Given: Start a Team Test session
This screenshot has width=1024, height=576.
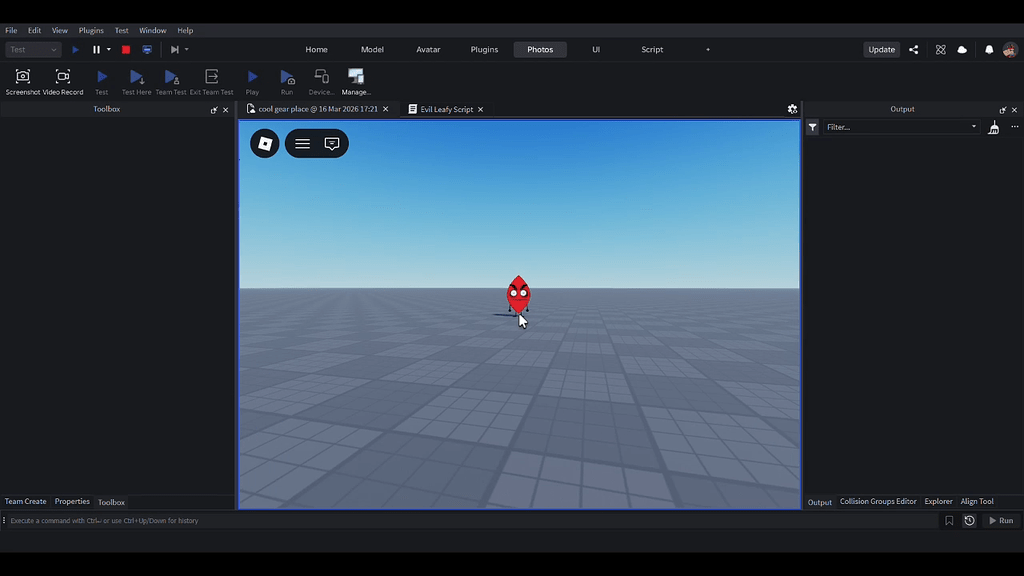Looking at the screenshot, I should [171, 76].
